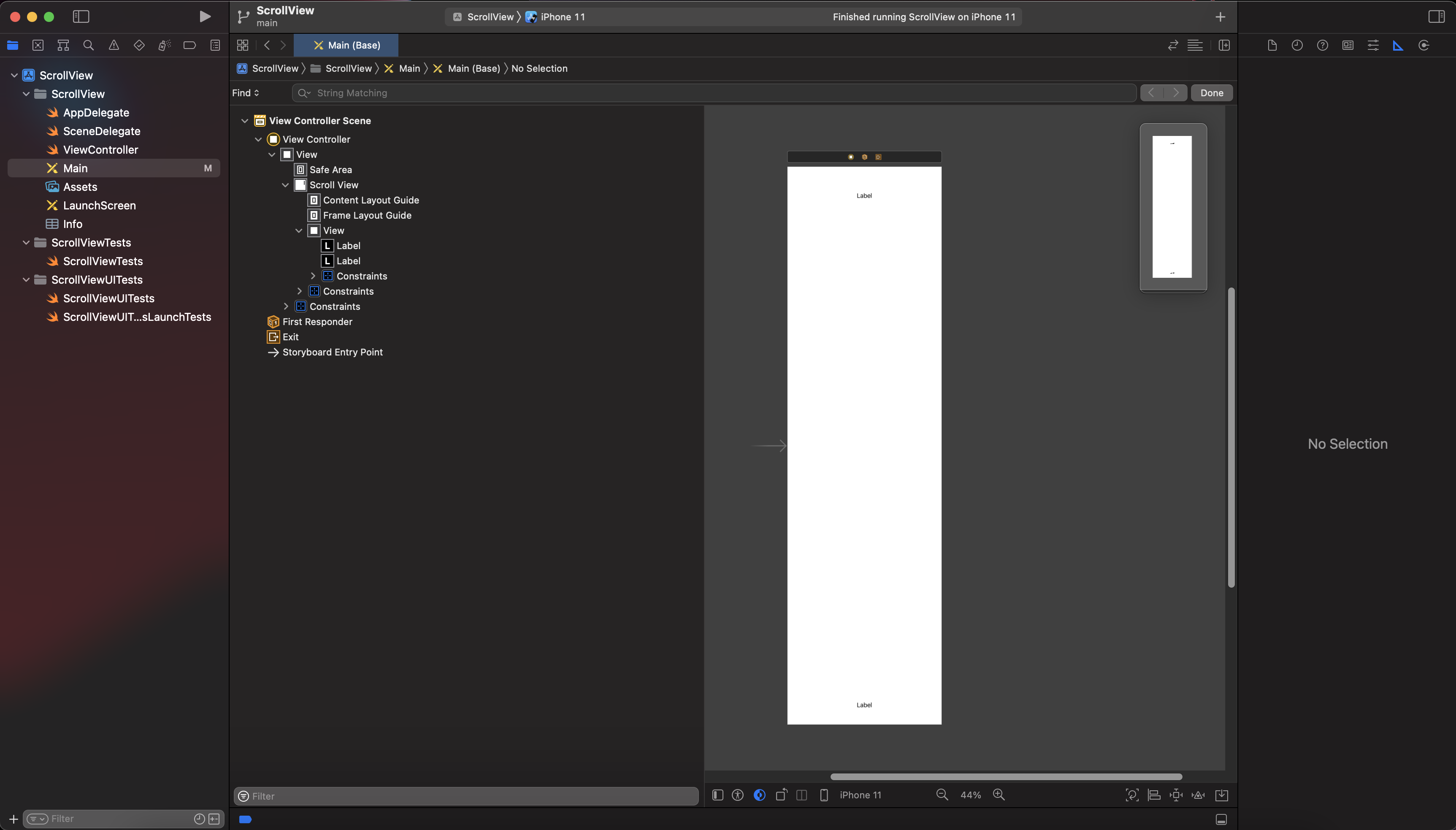1456x830 pixels.
Task: Open the Add New Constraints icon
Action: coord(1176,795)
